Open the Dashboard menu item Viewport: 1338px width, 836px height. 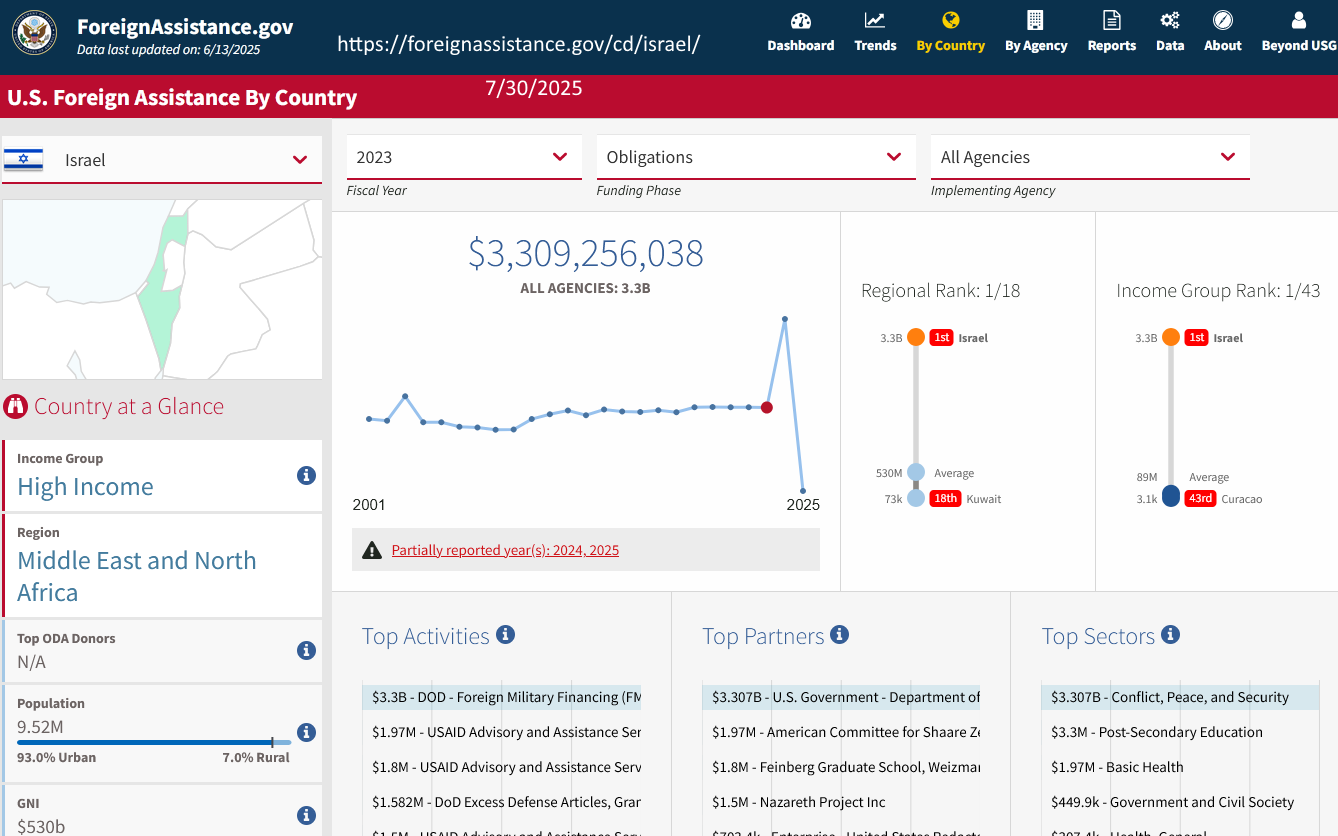point(801,32)
